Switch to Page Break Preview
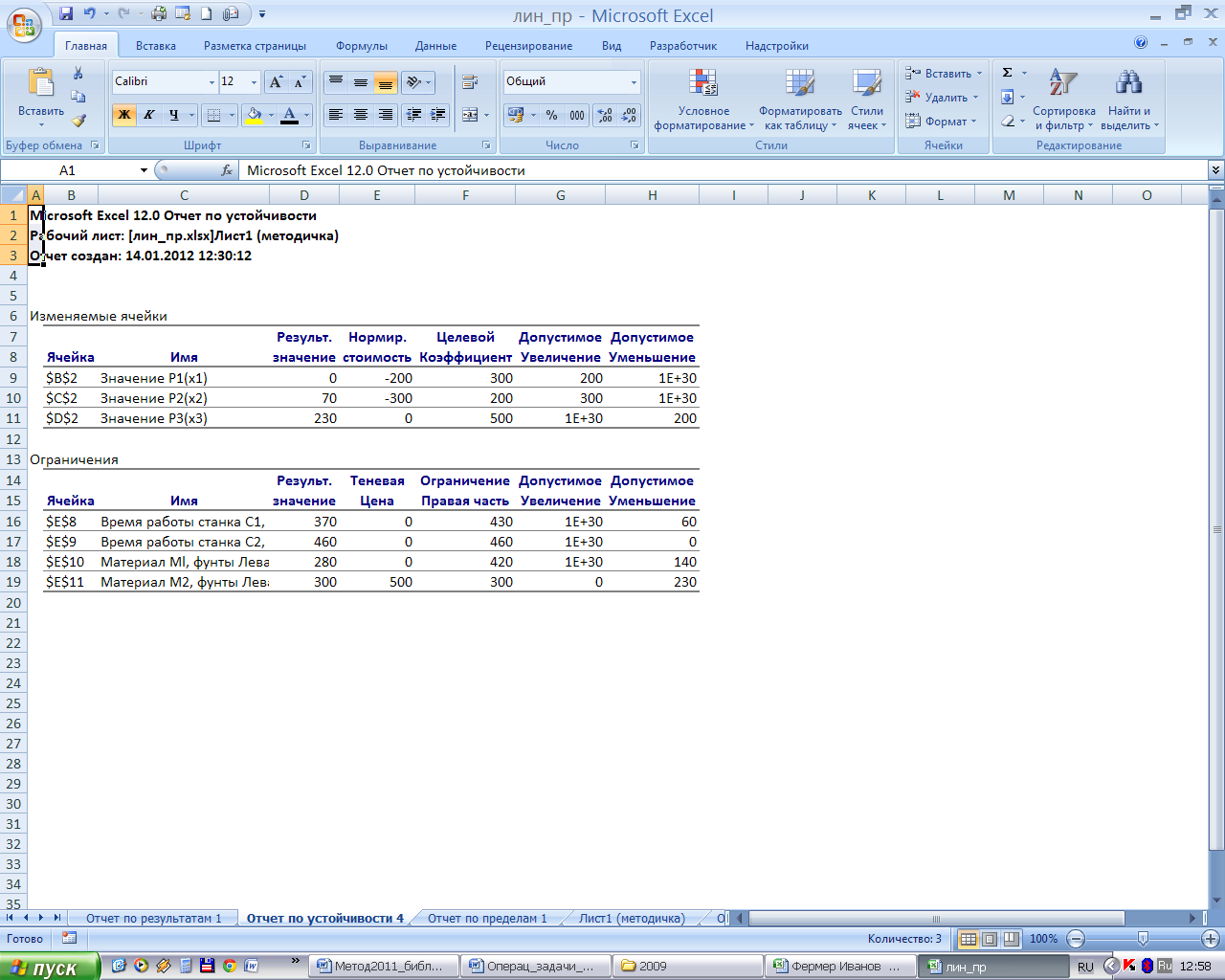1225x980 pixels. (x=1010, y=940)
